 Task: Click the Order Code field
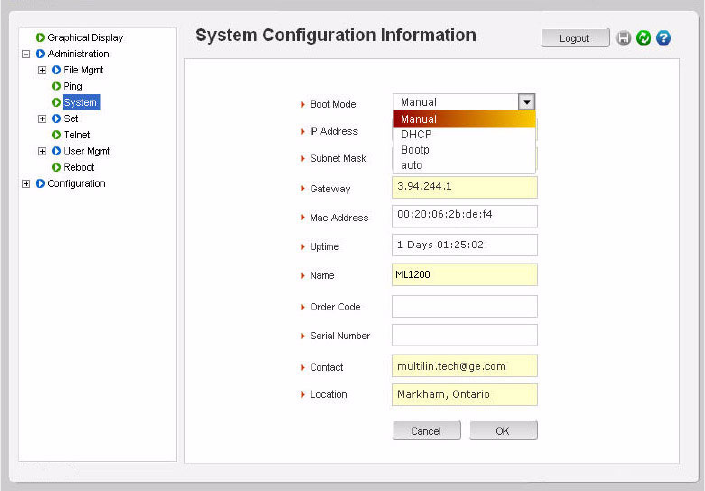point(464,306)
